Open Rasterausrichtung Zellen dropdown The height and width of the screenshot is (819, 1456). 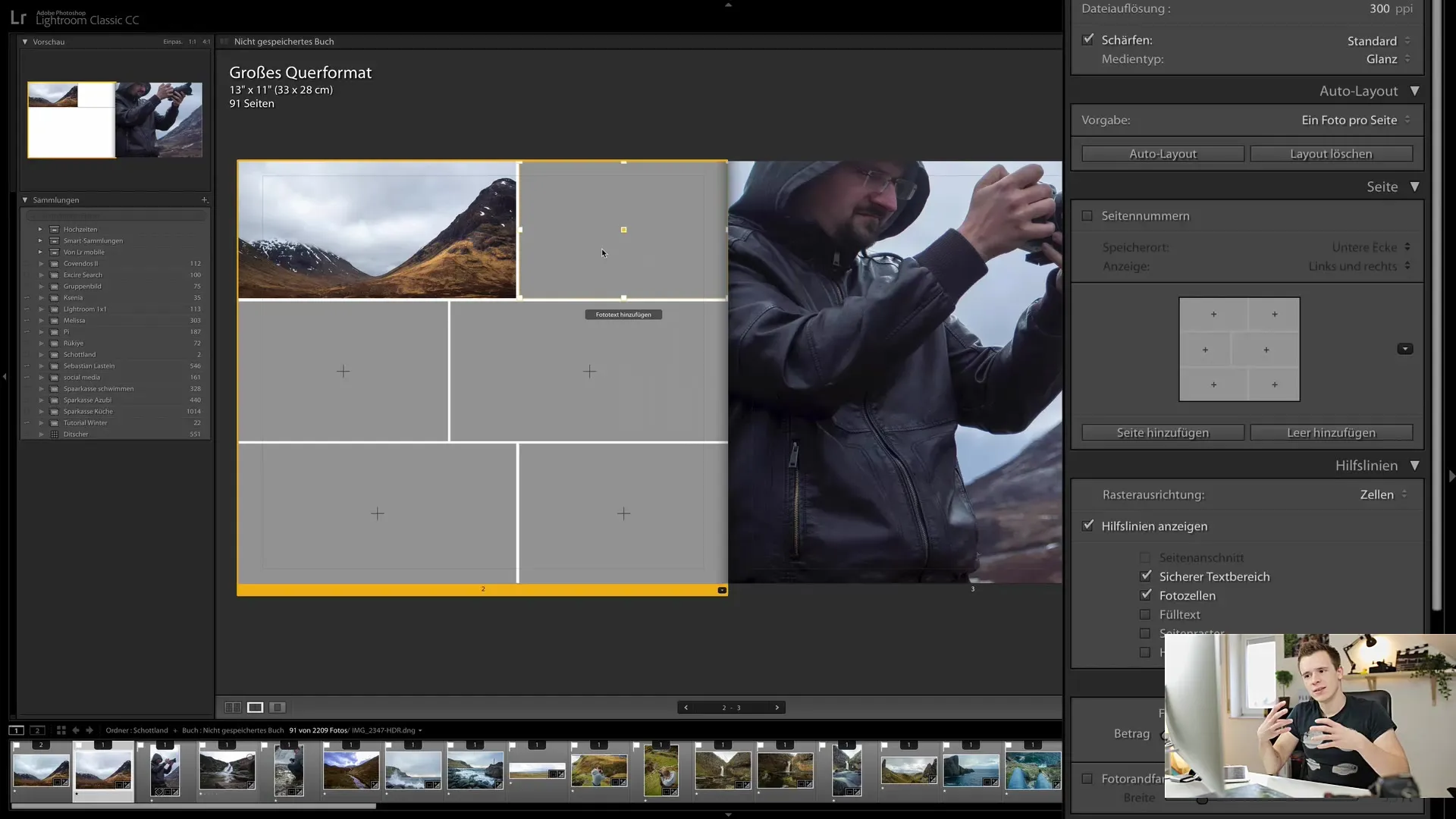tap(1384, 494)
